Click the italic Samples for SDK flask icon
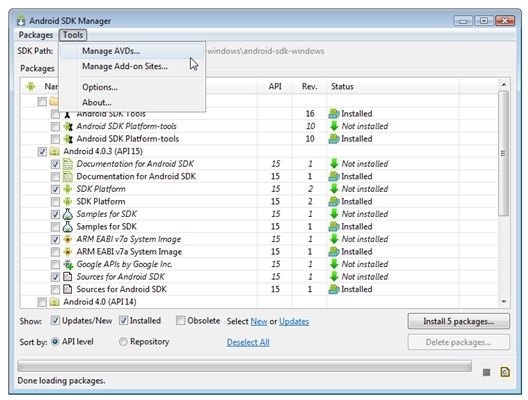This screenshot has height=400, width=528. pos(68,214)
